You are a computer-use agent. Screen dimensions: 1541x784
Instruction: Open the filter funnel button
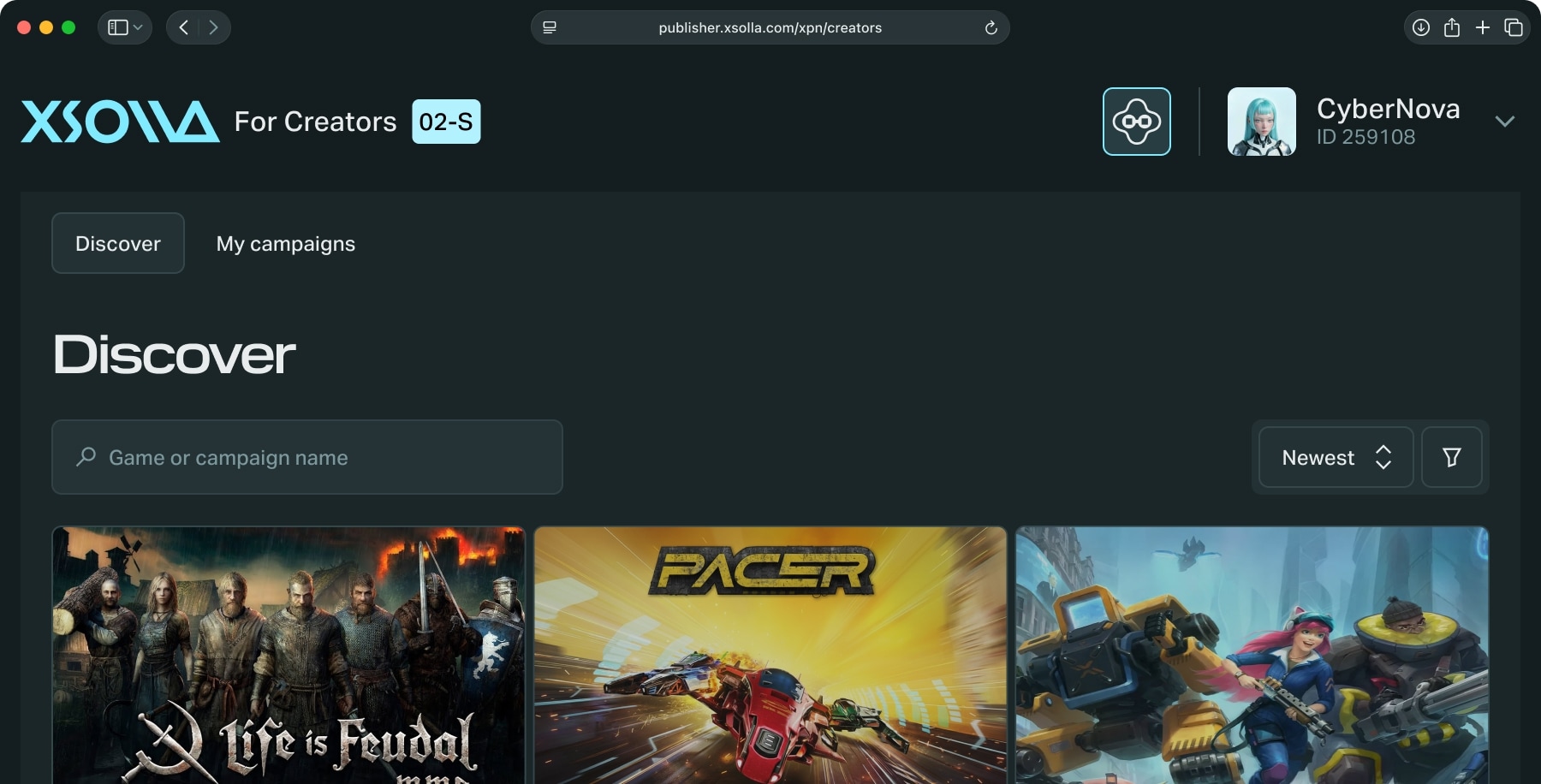click(1452, 457)
